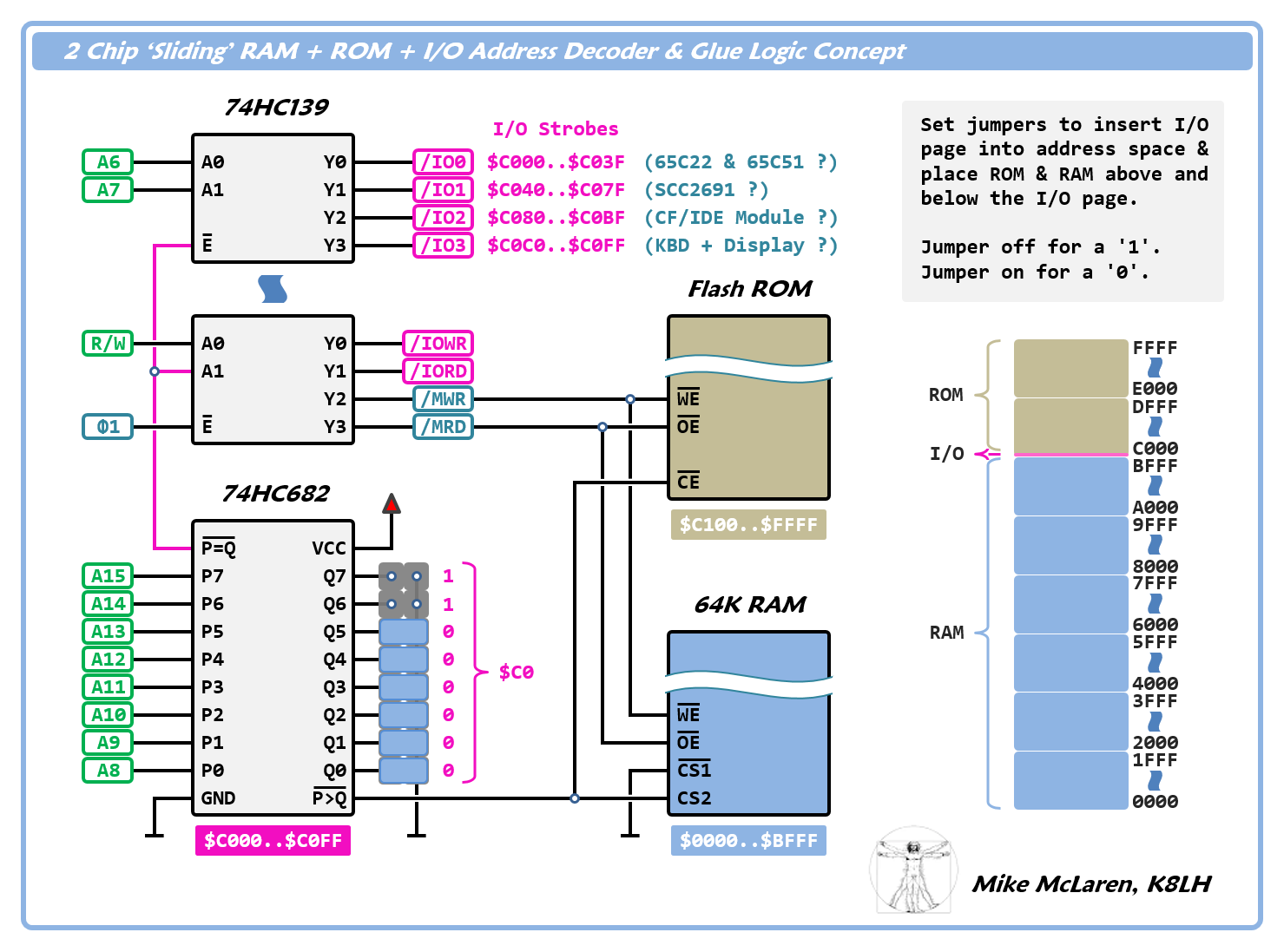Click the pink $C000..$C0FF address range tag
The height and width of the screenshot is (952, 1284).
pos(273,841)
